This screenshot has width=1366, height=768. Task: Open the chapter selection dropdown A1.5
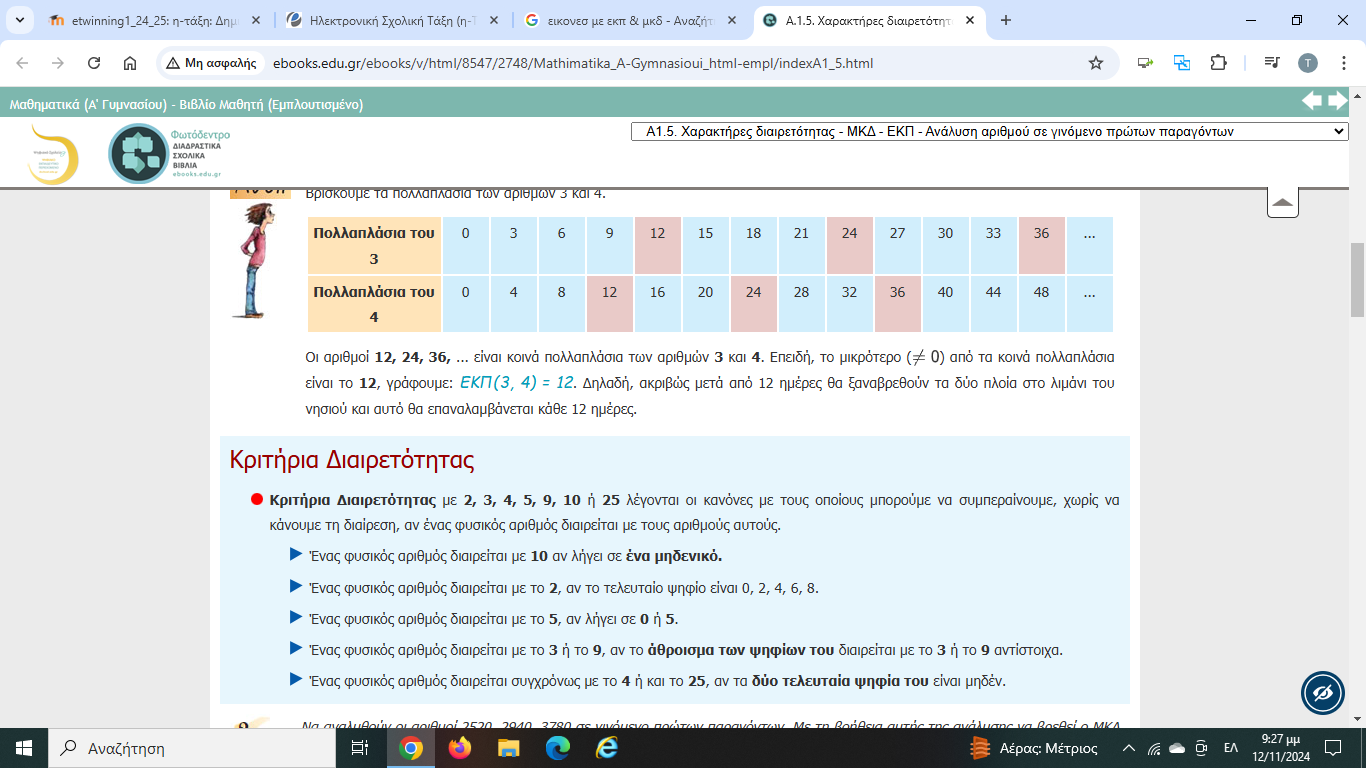pyautogui.click(x=991, y=131)
